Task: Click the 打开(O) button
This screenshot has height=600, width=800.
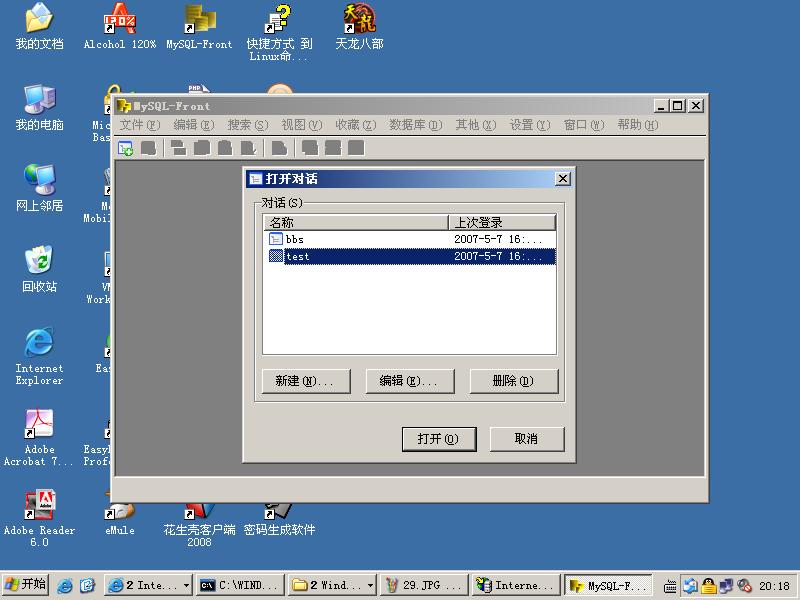Action: (x=439, y=439)
